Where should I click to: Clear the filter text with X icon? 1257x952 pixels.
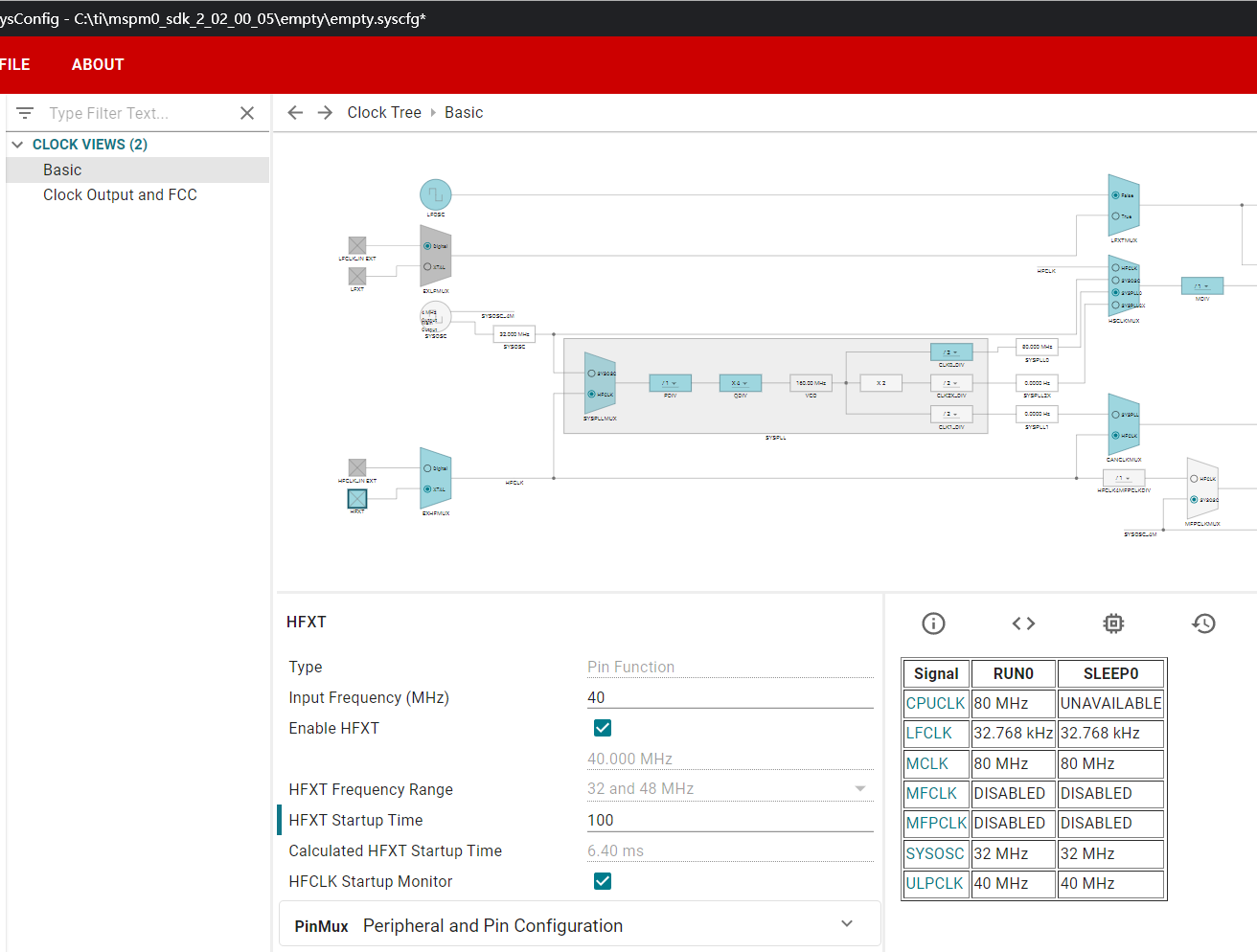click(247, 113)
